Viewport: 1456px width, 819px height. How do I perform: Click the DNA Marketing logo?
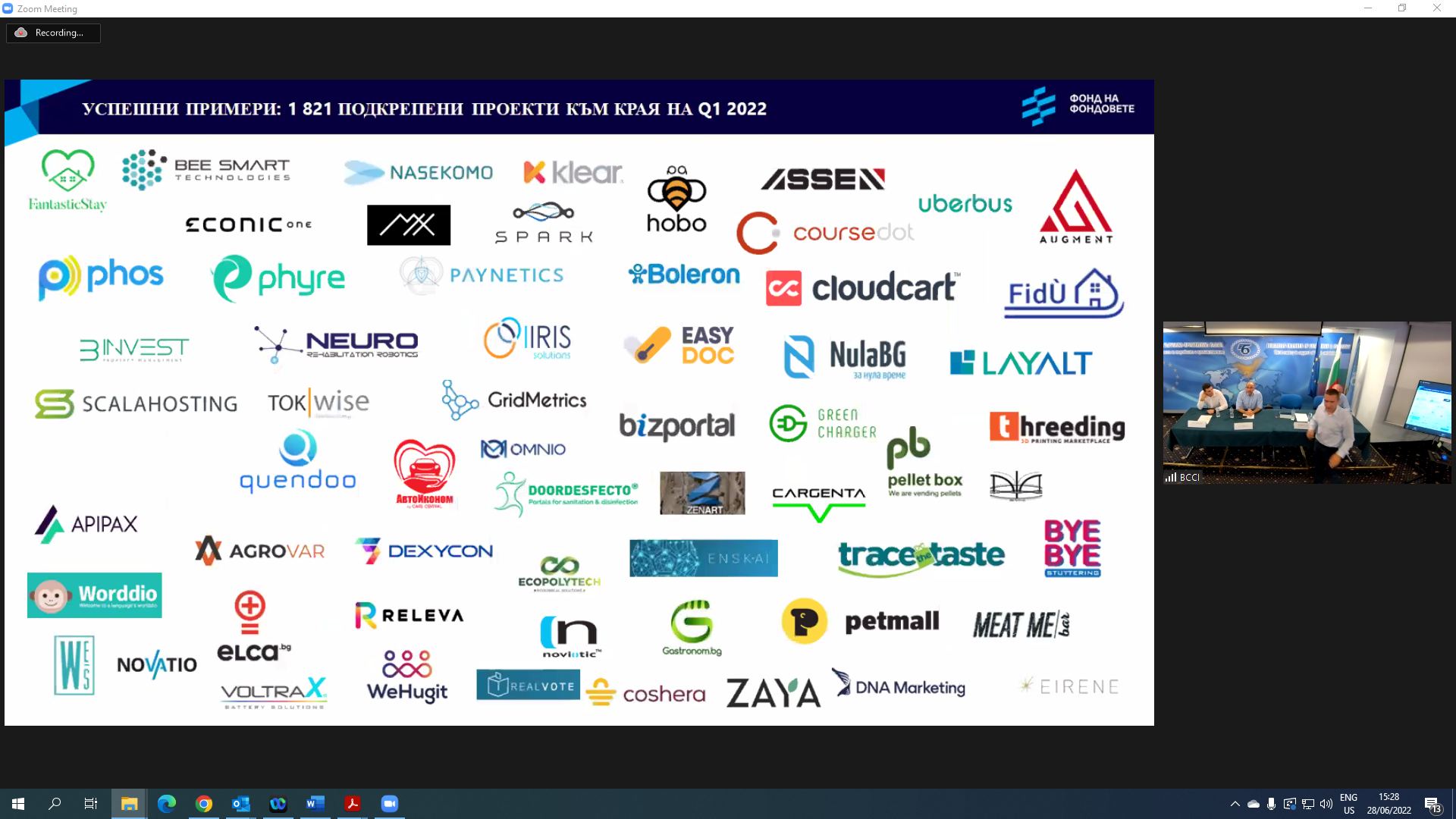(899, 683)
